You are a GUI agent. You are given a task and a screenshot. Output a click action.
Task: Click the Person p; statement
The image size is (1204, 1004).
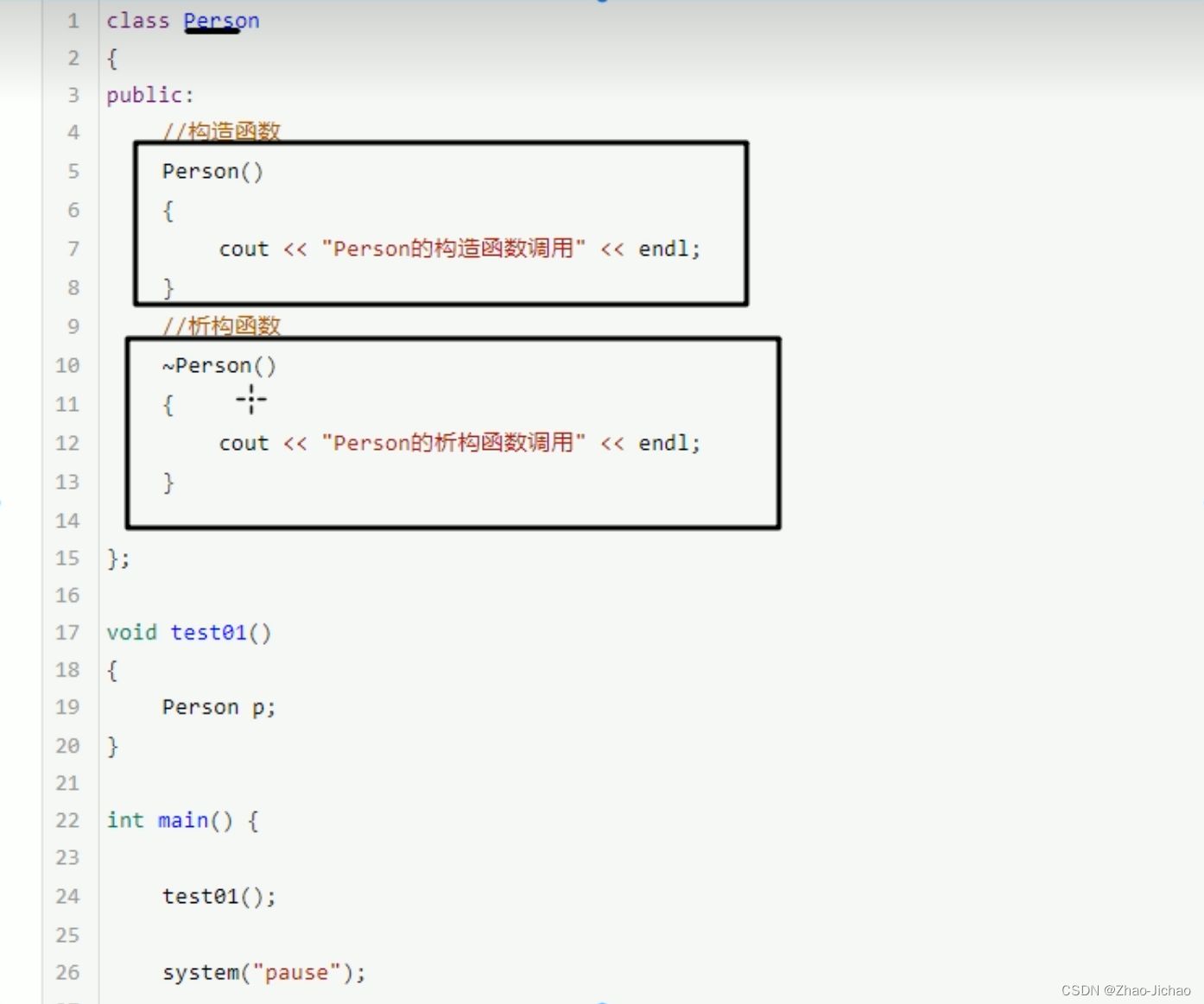pyautogui.click(x=219, y=707)
